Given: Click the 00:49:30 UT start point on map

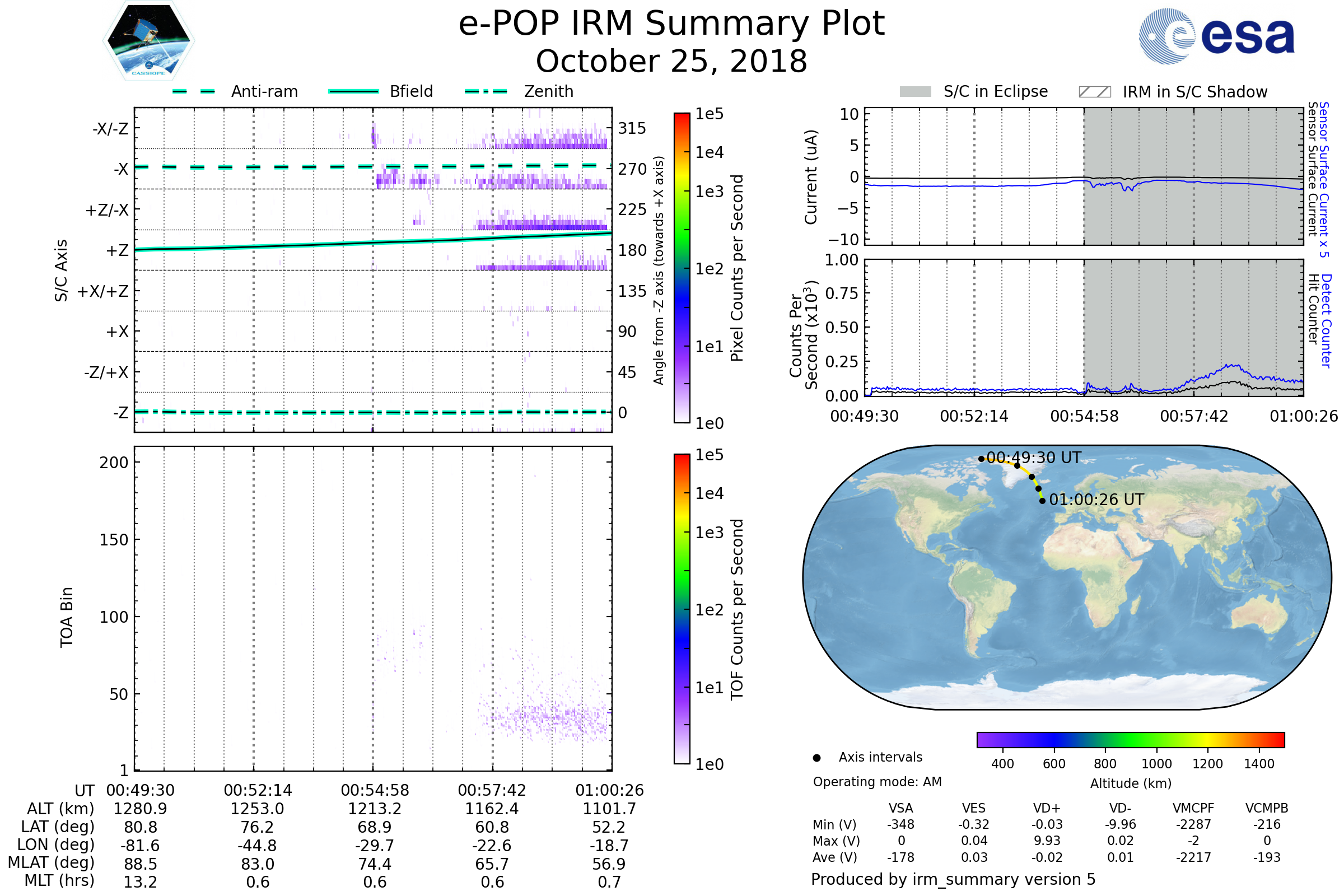Looking at the screenshot, I should coord(981,459).
